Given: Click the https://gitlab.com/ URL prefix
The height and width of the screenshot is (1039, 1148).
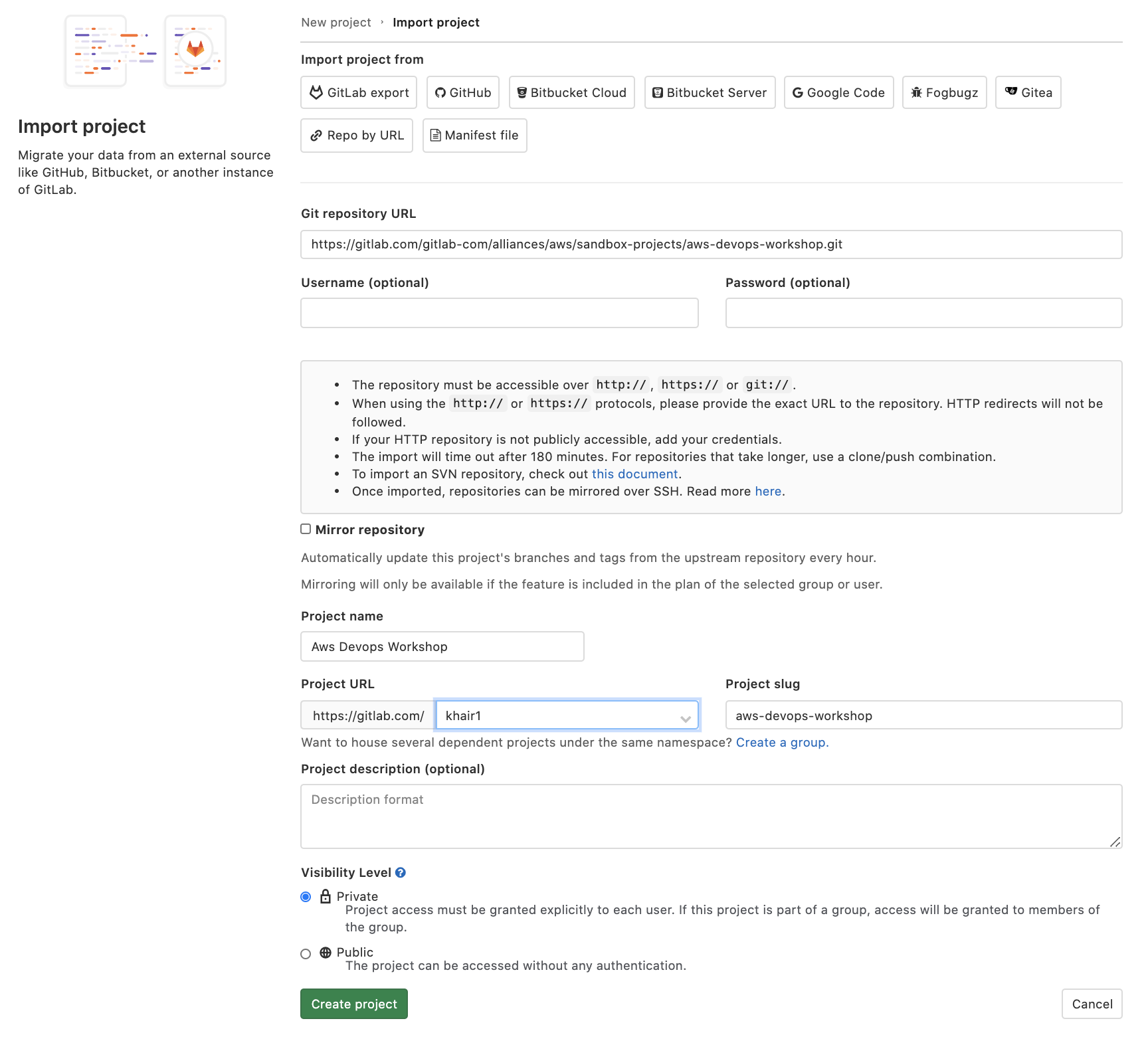Looking at the screenshot, I should pos(368,715).
